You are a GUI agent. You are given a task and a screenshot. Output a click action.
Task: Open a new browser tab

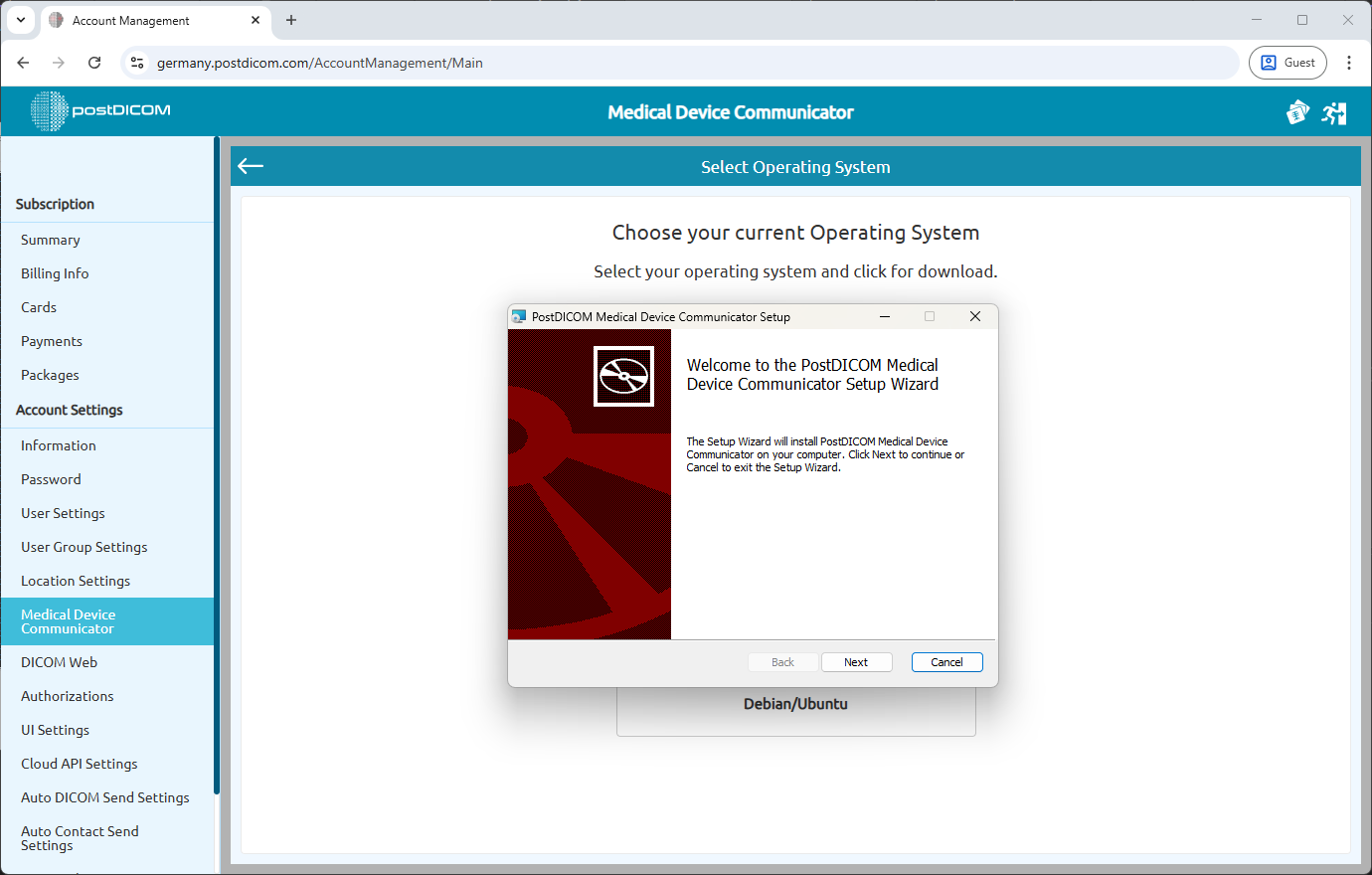(x=289, y=20)
